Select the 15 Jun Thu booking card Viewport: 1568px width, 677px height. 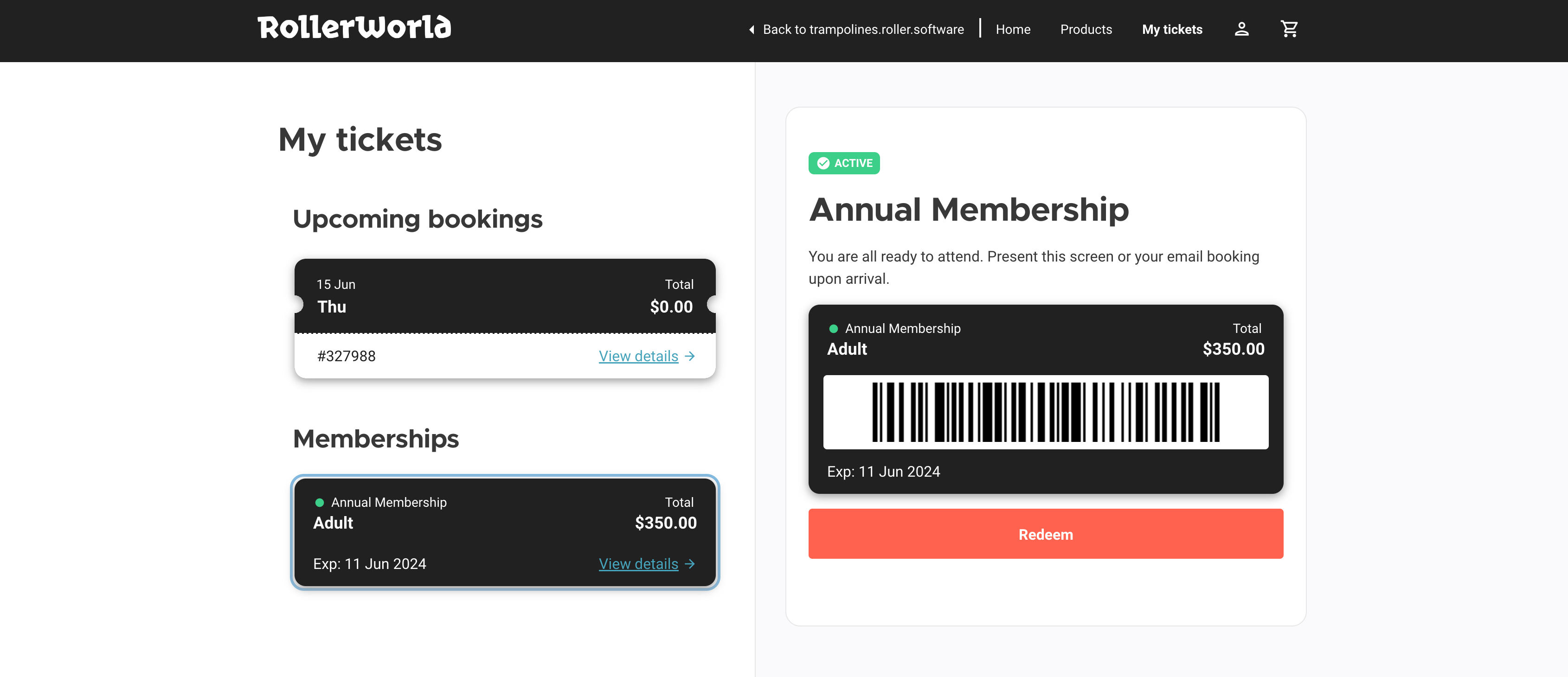tap(505, 319)
